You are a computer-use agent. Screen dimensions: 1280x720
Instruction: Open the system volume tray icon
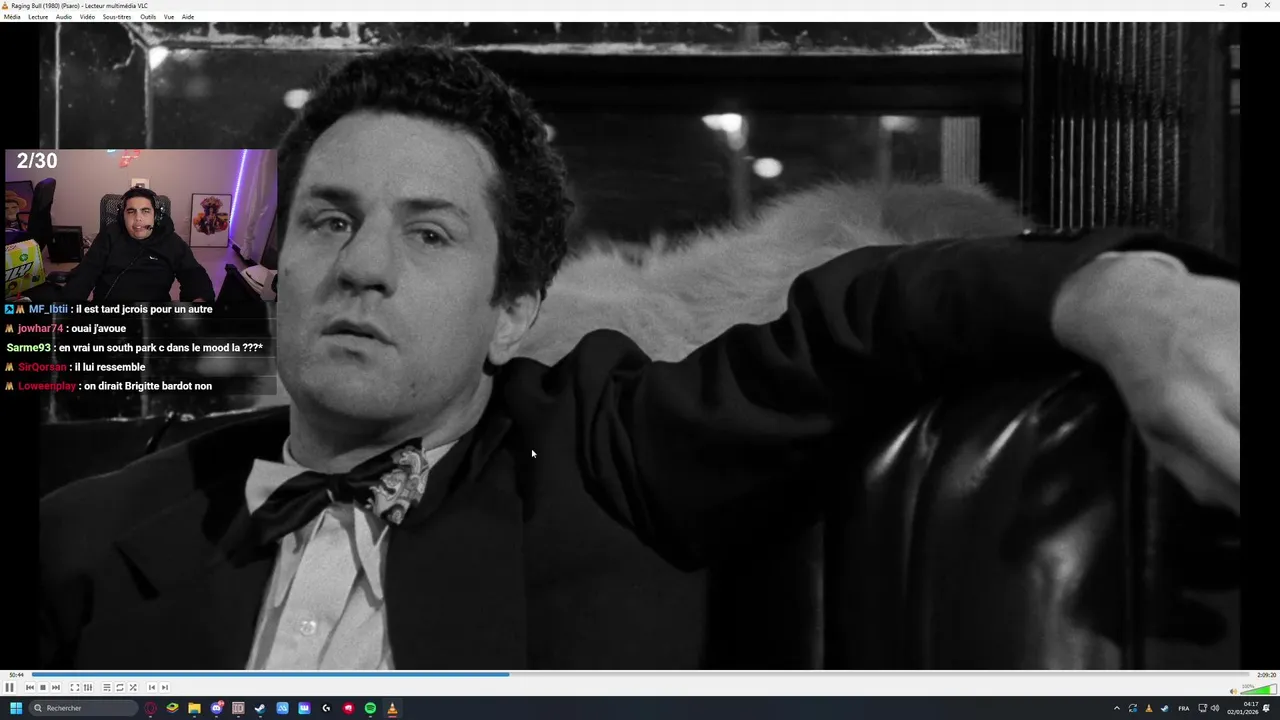coord(1215,708)
